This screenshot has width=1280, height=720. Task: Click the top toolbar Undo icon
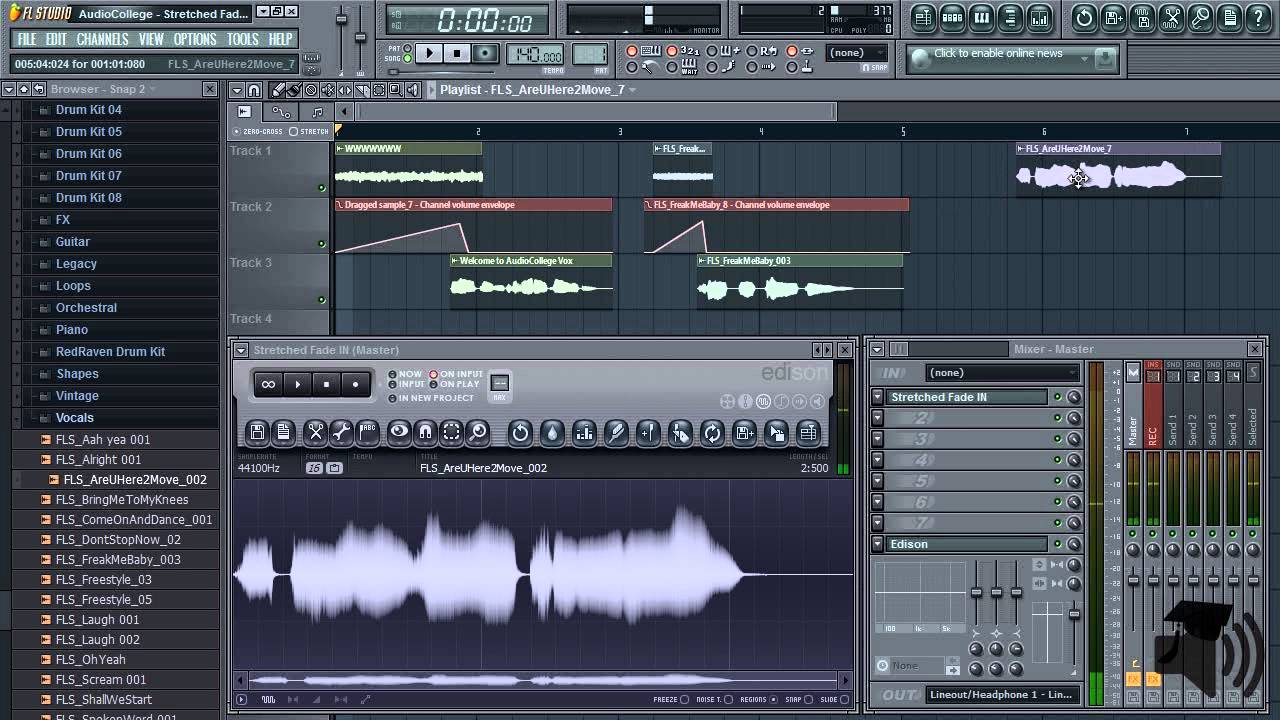(x=1085, y=18)
